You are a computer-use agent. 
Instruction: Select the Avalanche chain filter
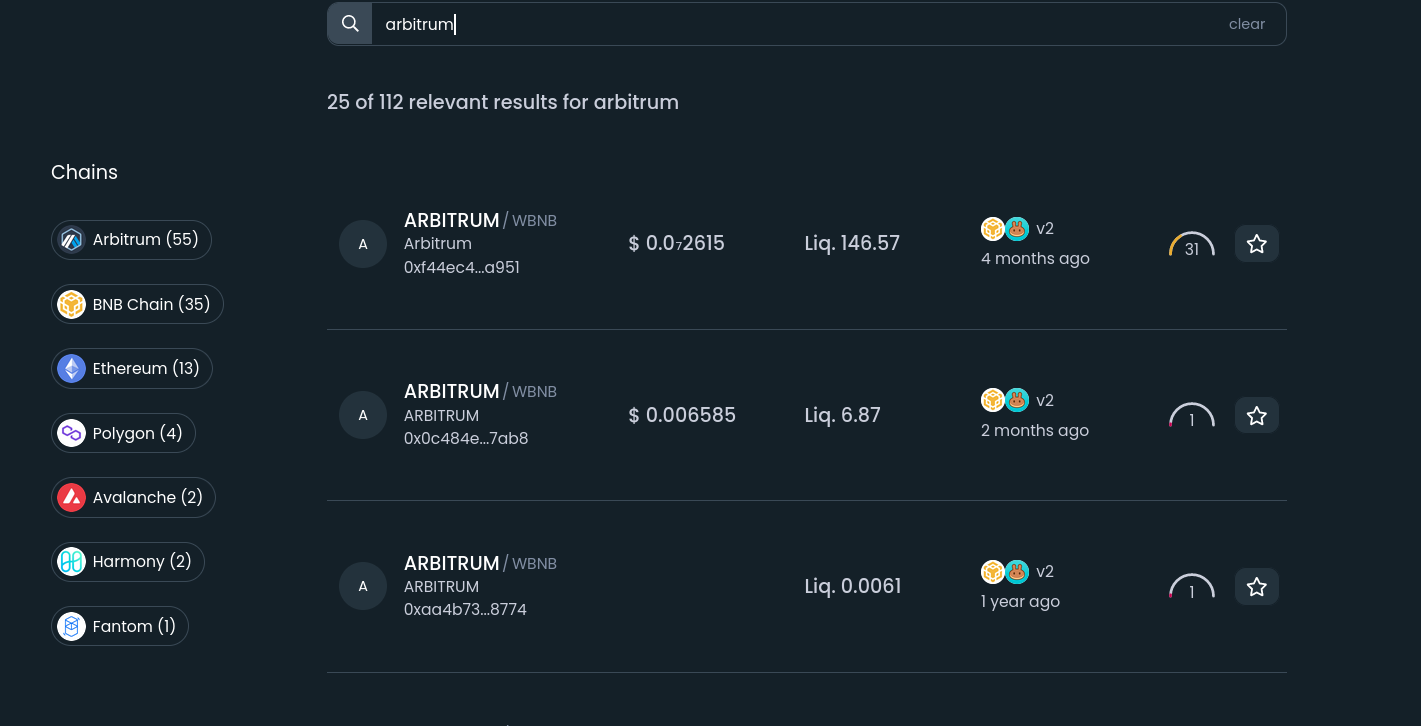133,497
